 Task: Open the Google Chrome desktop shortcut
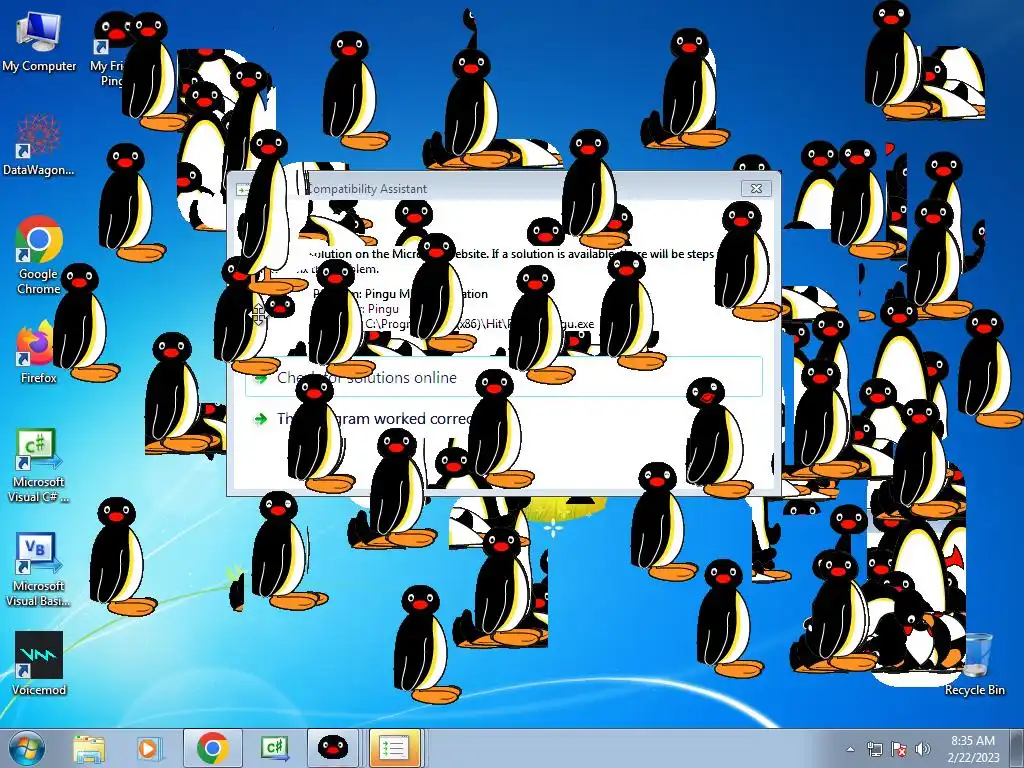pos(39,256)
